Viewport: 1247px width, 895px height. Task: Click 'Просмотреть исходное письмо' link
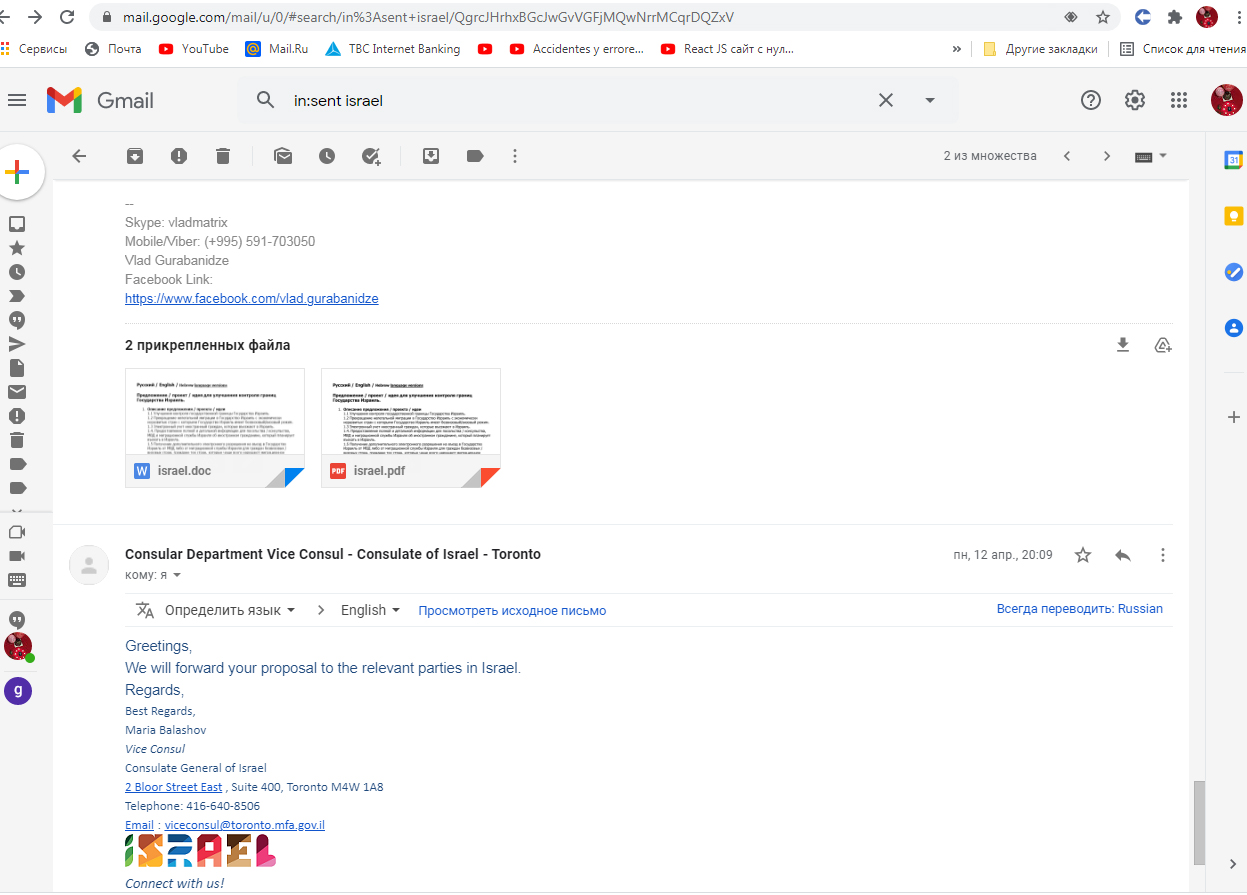[x=512, y=610]
